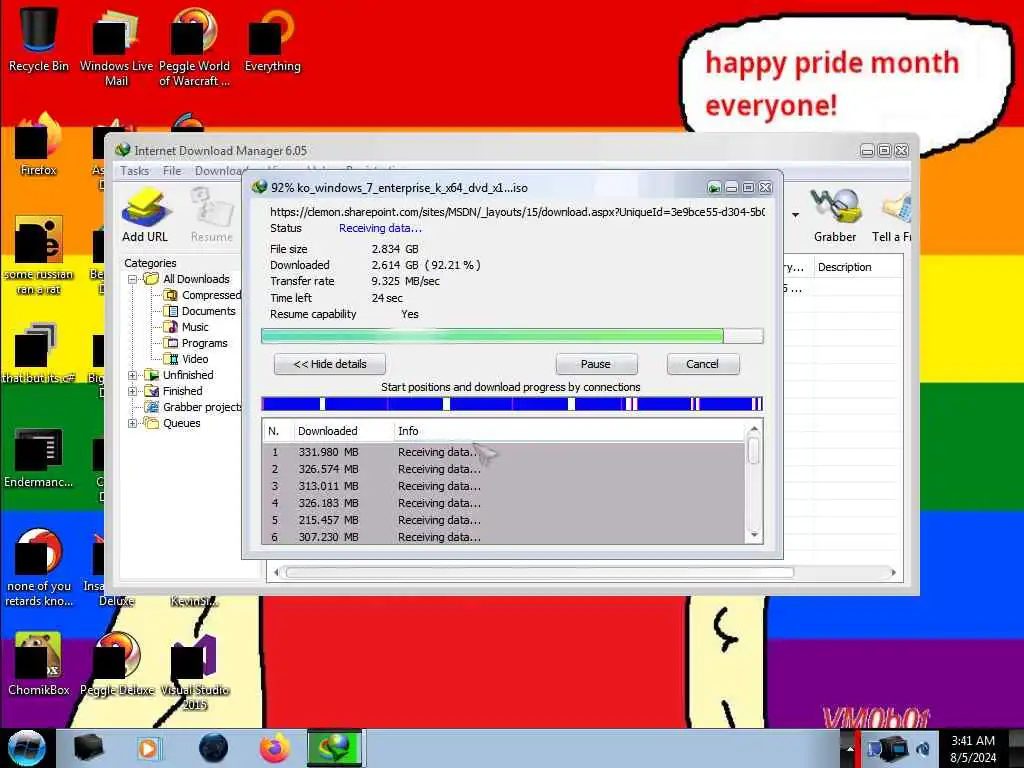Open toolbar overflow dropdown arrow near Grabber
This screenshot has width=1024, height=768.
coord(795,215)
